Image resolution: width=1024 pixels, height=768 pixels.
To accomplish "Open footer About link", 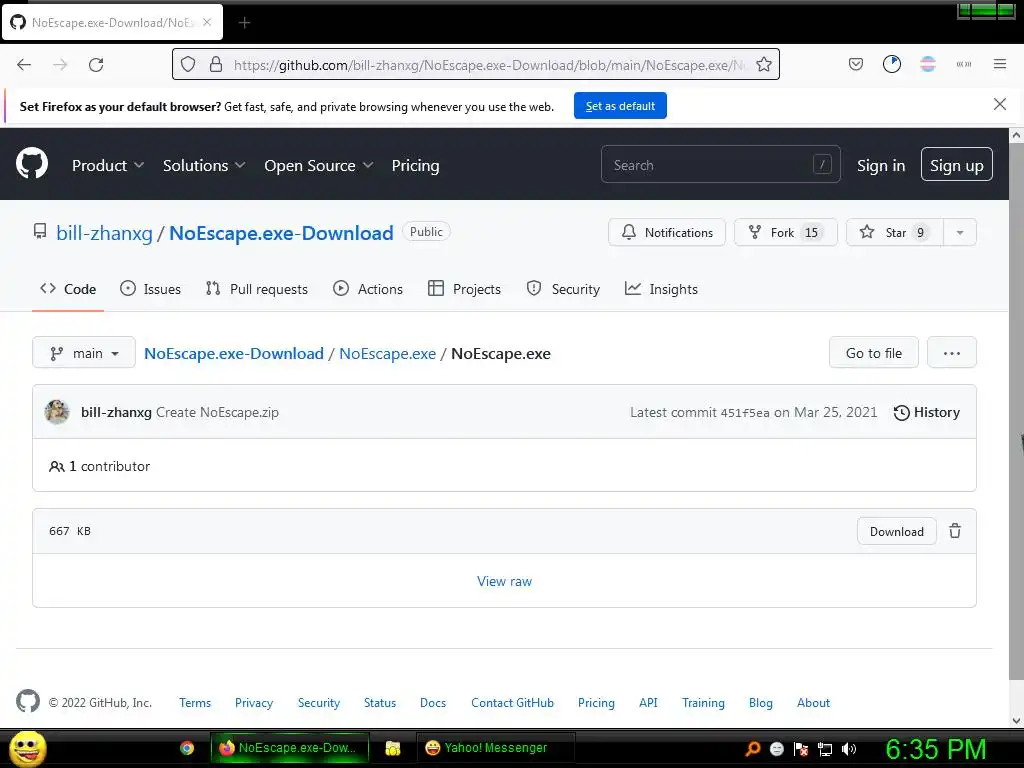I will pyautogui.click(x=813, y=703).
